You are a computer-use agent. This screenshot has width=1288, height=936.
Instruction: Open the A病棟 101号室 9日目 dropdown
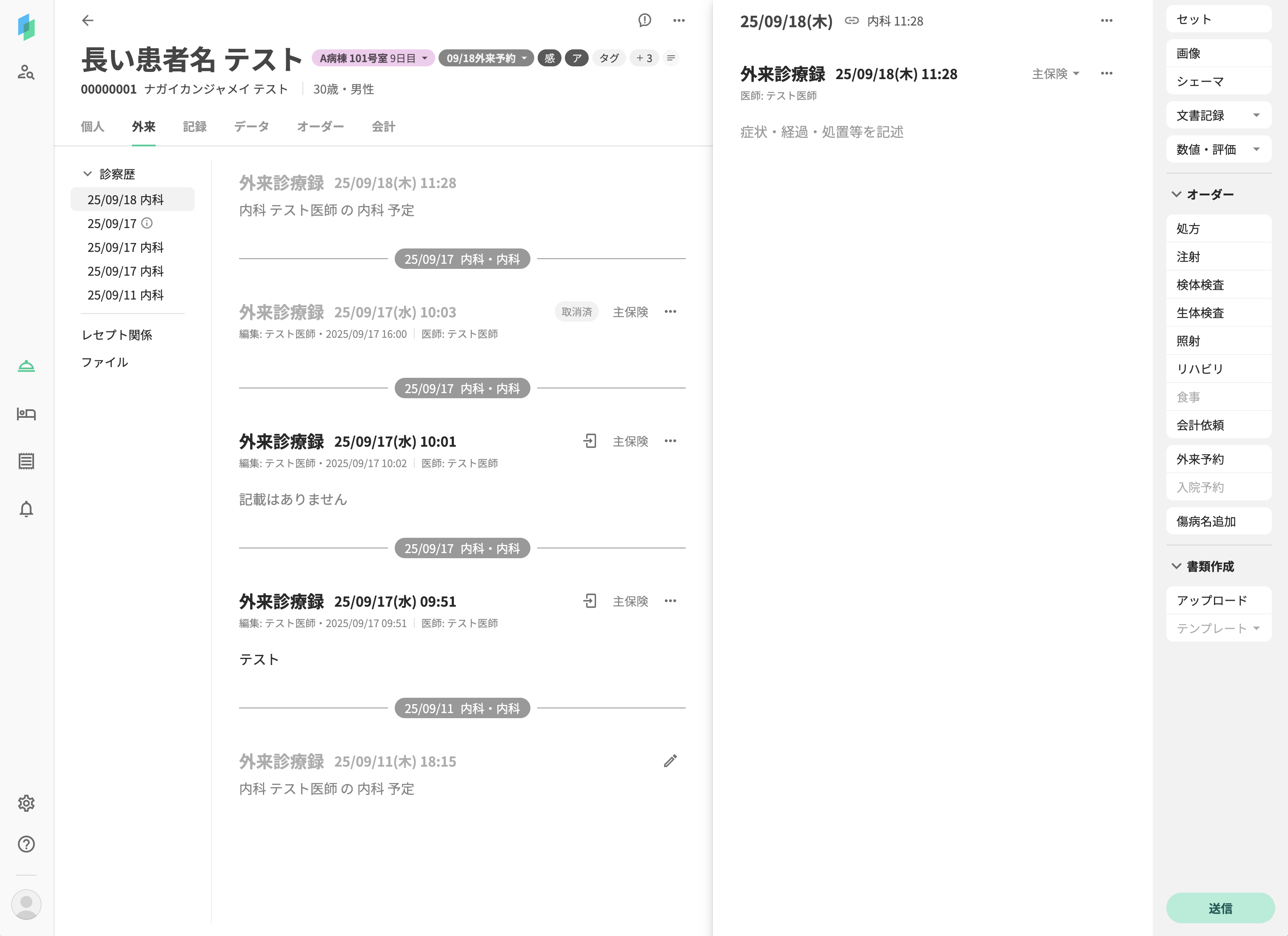(x=373, y=58)
